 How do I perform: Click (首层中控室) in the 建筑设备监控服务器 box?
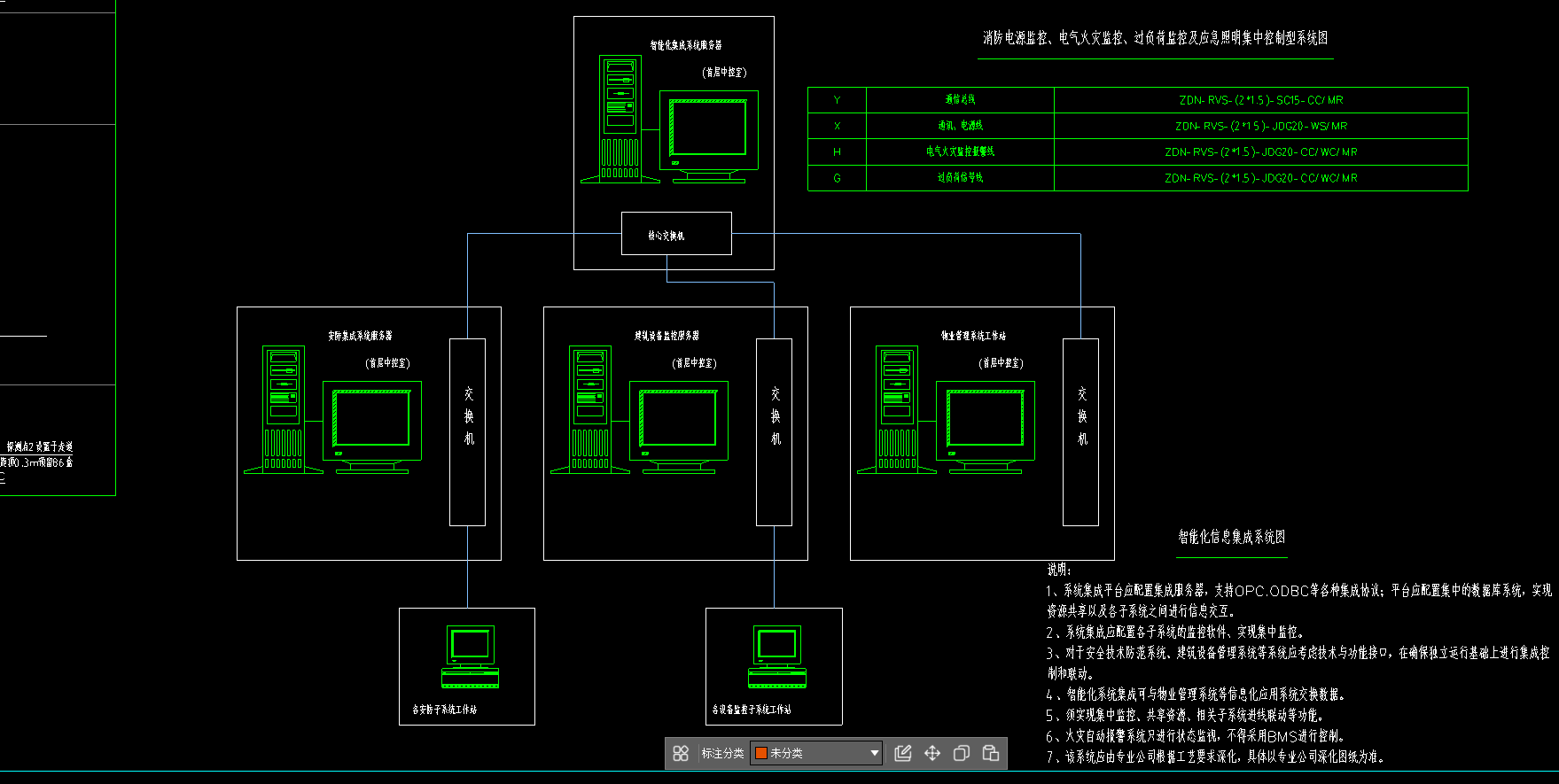point(694,363)
